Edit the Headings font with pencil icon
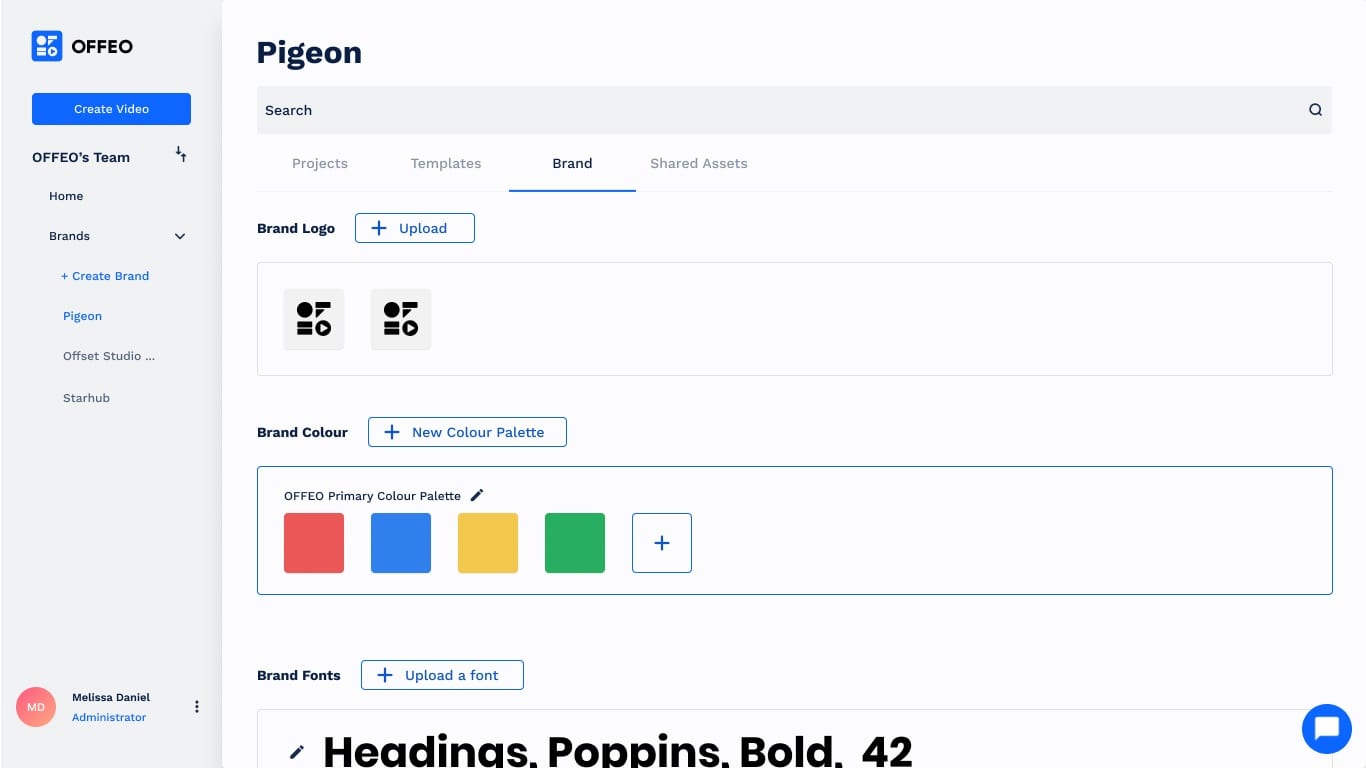This screenshot has height=768, width=1366. (297, 751)
